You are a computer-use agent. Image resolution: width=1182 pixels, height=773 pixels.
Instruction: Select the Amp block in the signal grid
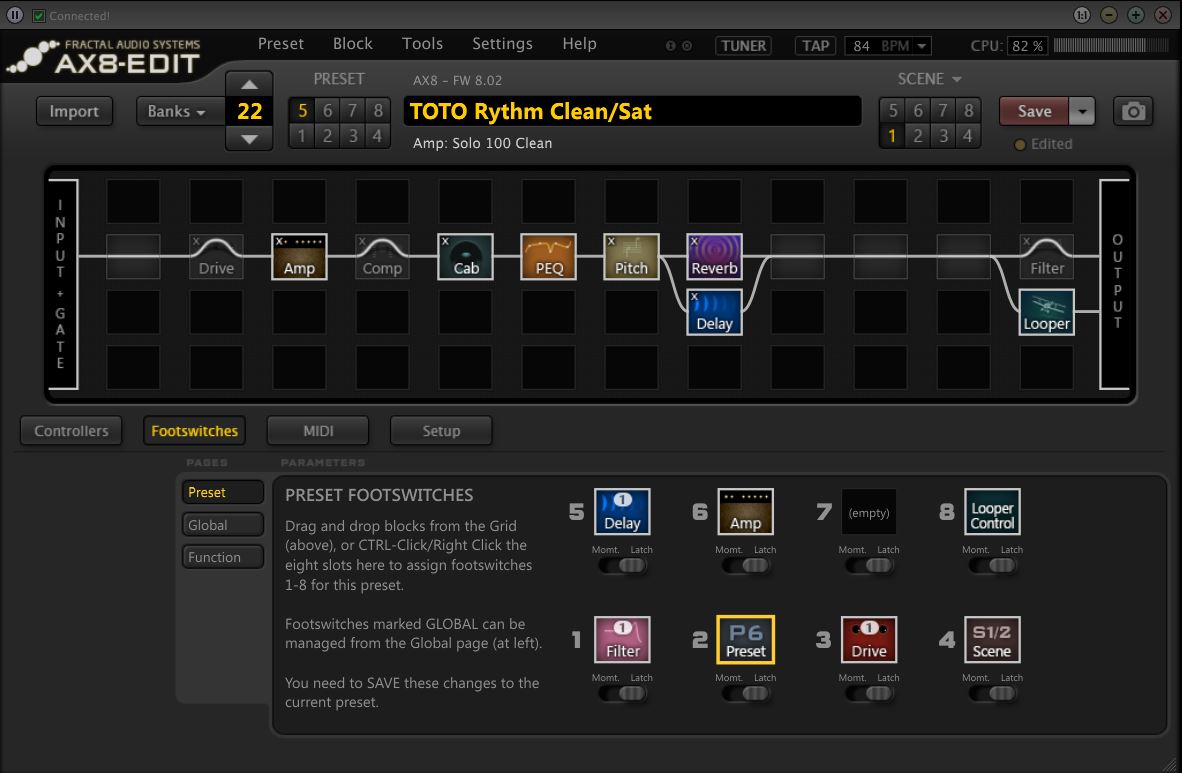pos(298,256)
